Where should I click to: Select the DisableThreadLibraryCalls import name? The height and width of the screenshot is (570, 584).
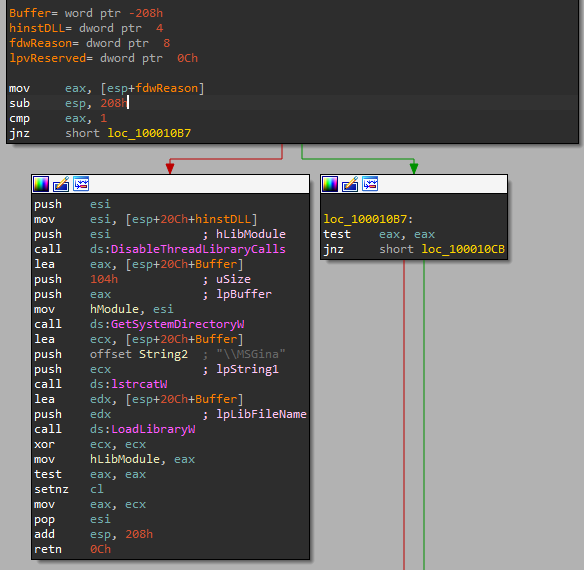198,249
